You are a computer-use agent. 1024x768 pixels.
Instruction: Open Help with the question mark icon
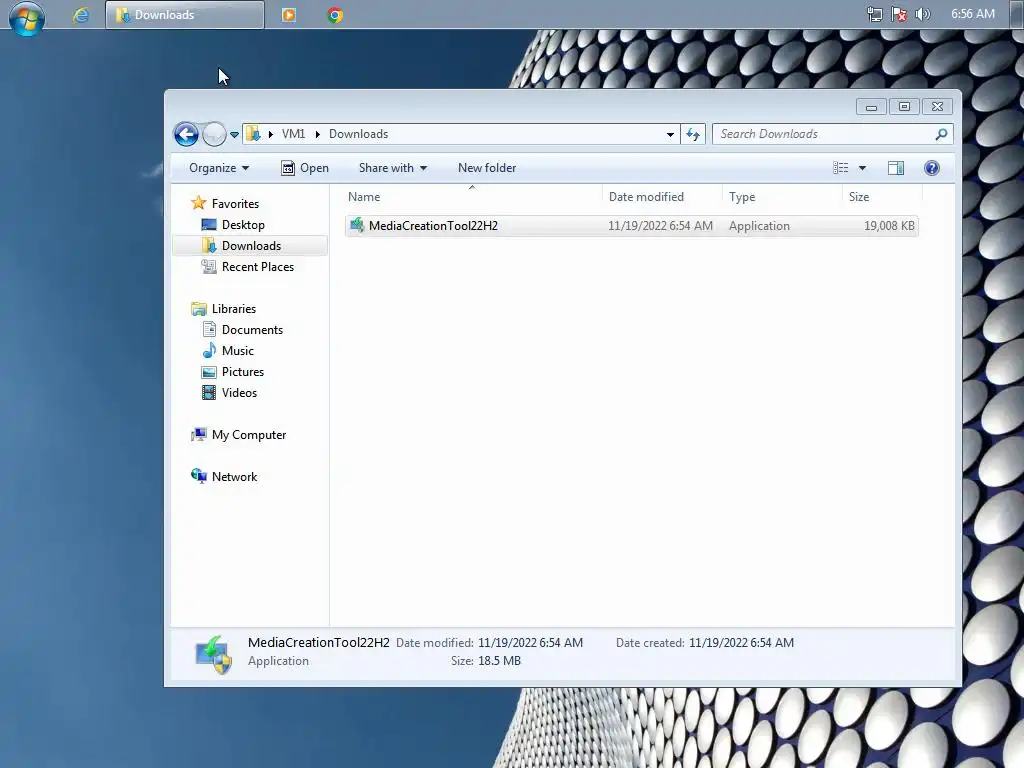932,168
